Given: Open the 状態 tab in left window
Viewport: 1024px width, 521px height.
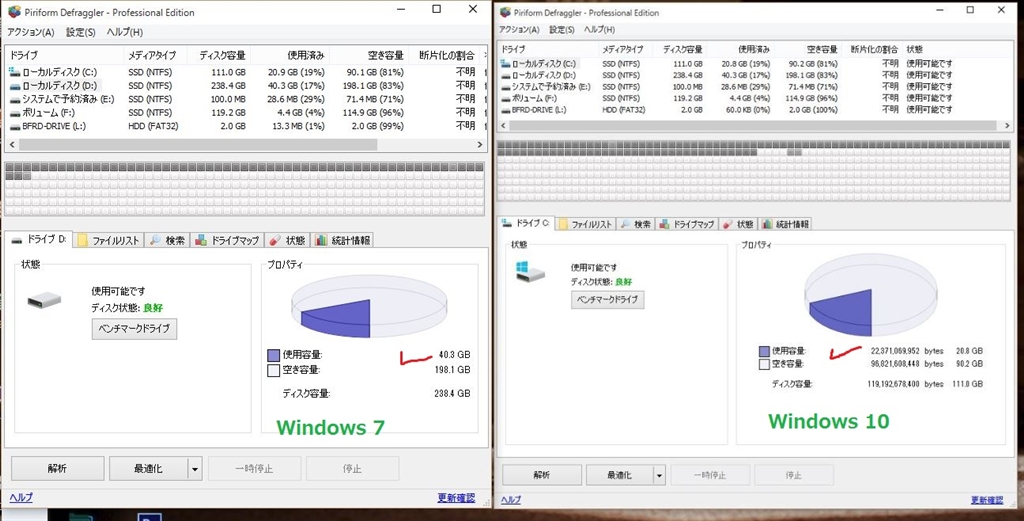Looking at the screenshot, I should [287, 240].
